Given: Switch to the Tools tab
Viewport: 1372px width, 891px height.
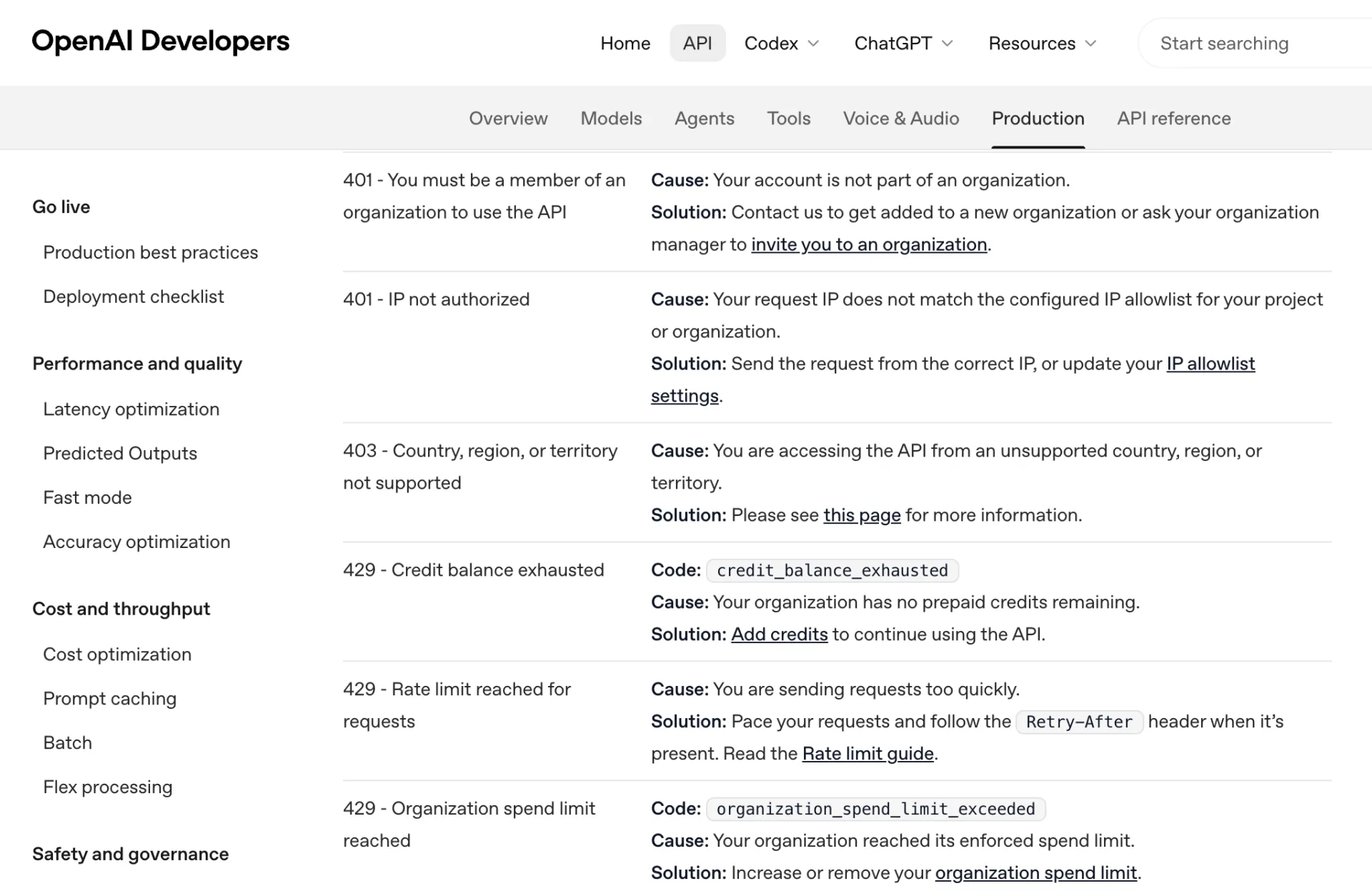Looking at the screenshot, I should (x=789, y=119).
